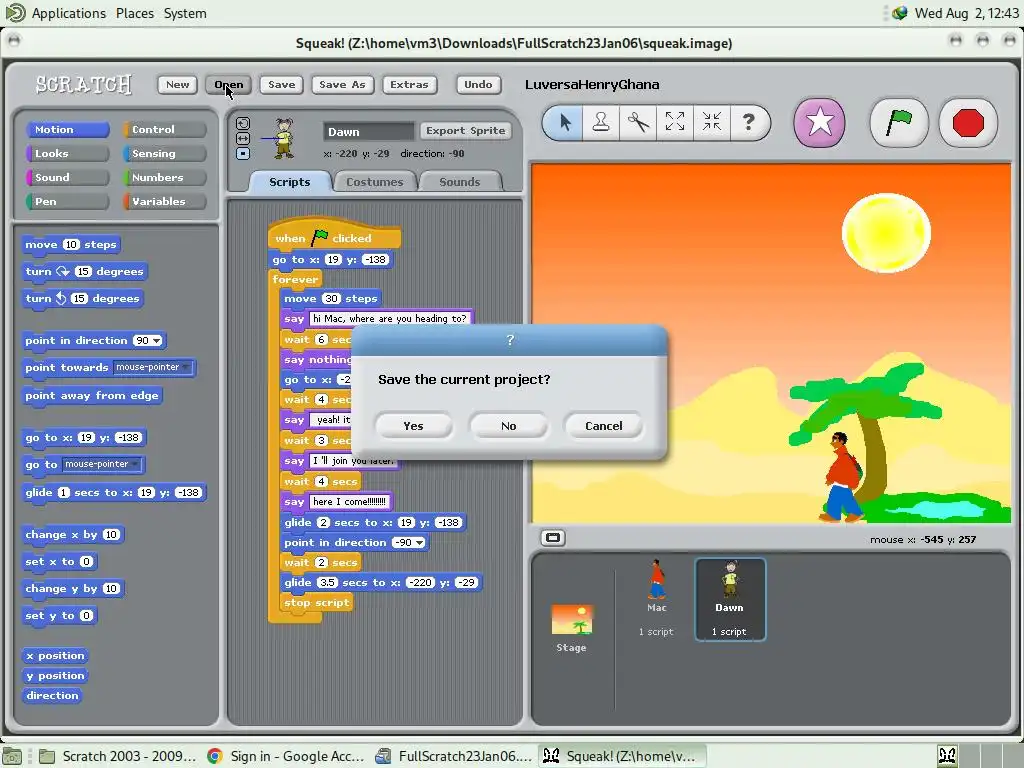1024x768 pixels.
Task: Open the System menu
Action: pos(185,13)
